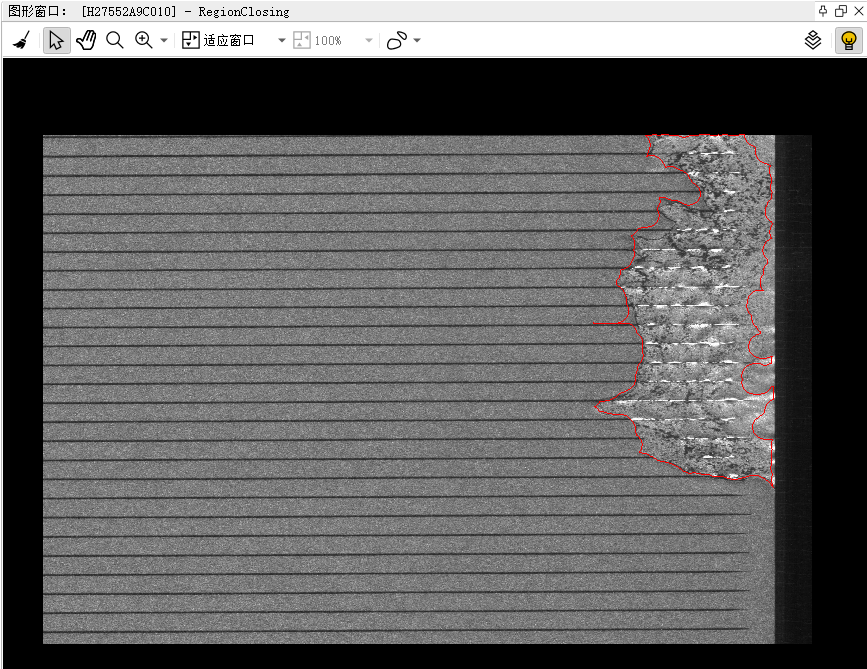The width and height of the screenshot is (867, 669).
Task: Click the red-outlined defect region in image
Action: 700,310
